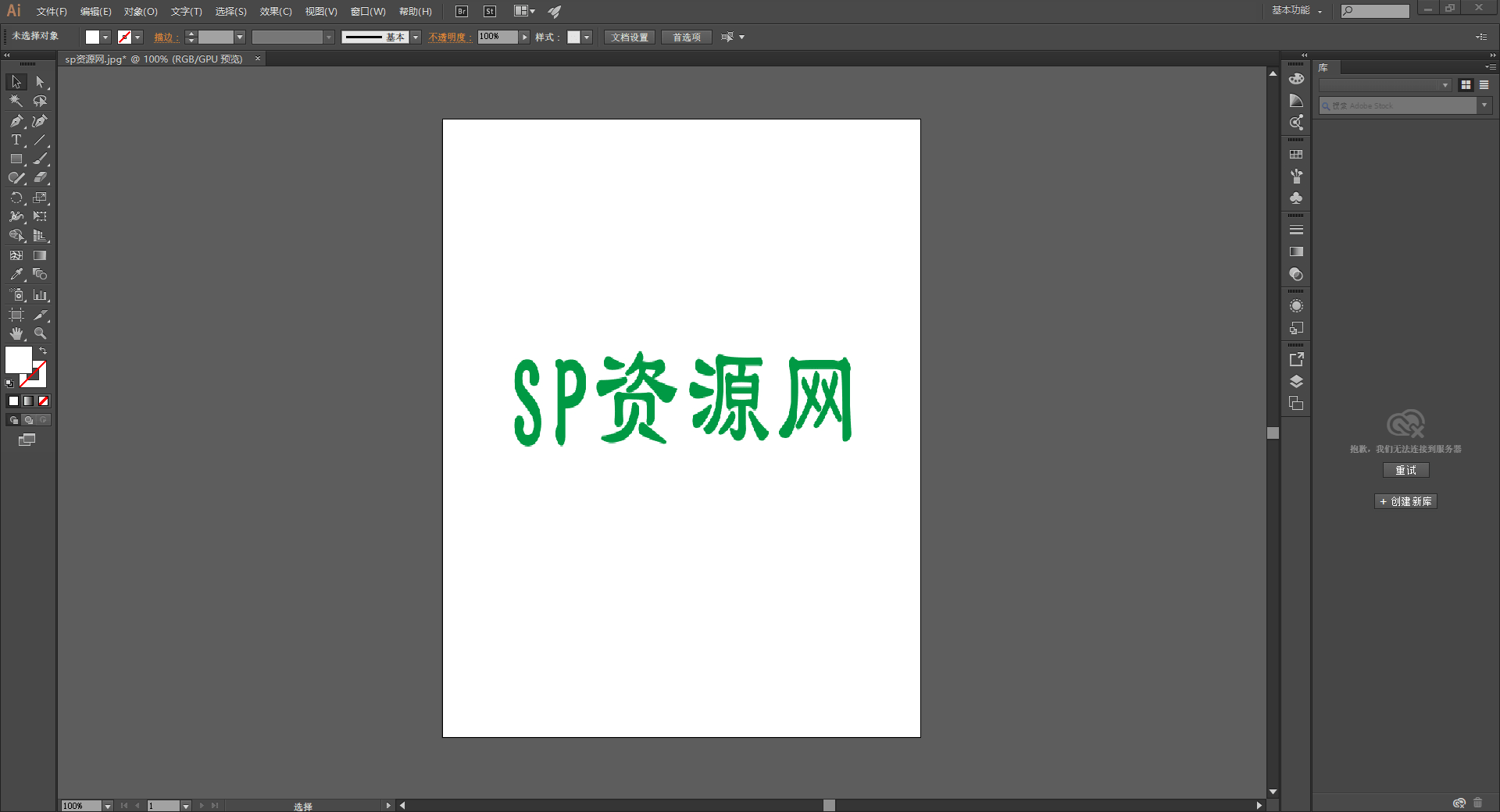Select the Paintbrush tool
This screenshot has width=1500, height=812.
point(41,158)
